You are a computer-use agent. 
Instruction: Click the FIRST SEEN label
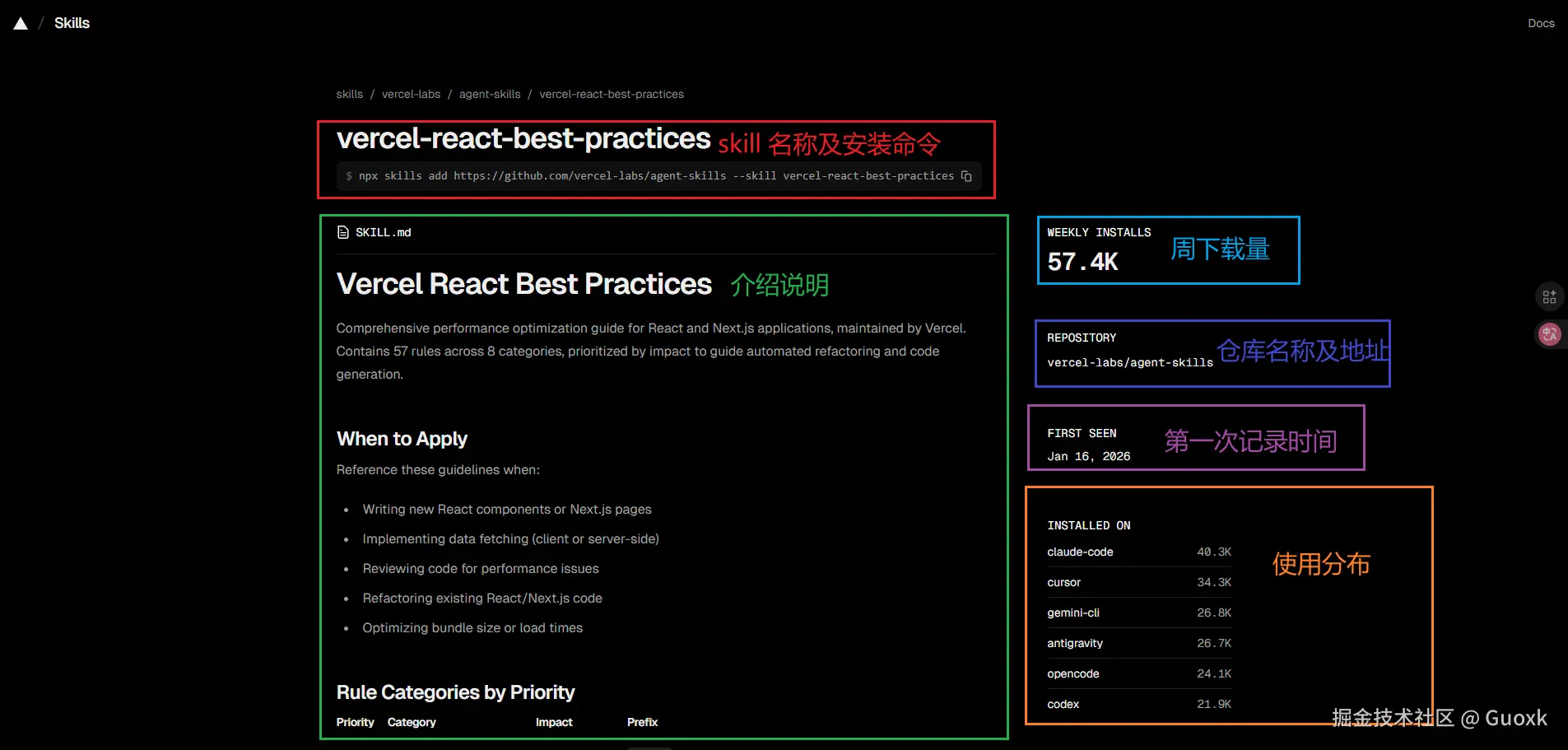point(1082,433)
